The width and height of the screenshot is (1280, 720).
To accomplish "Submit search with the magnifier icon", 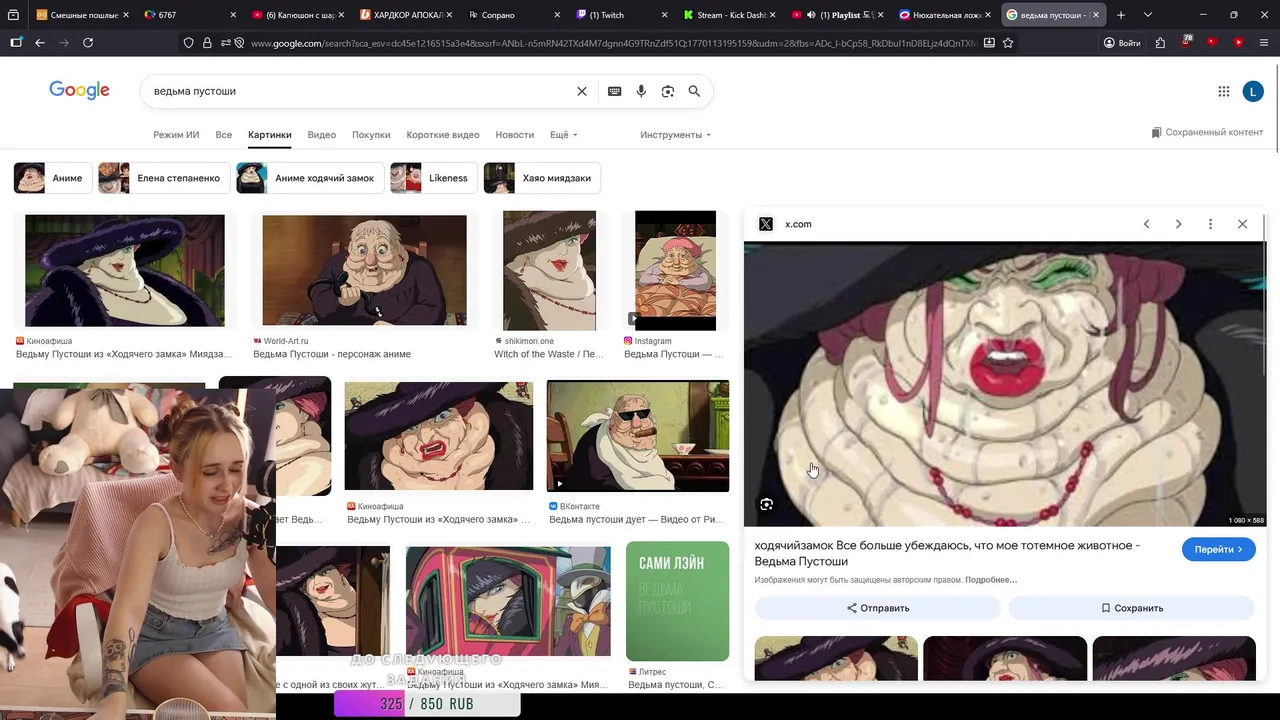I will (694, 91).
